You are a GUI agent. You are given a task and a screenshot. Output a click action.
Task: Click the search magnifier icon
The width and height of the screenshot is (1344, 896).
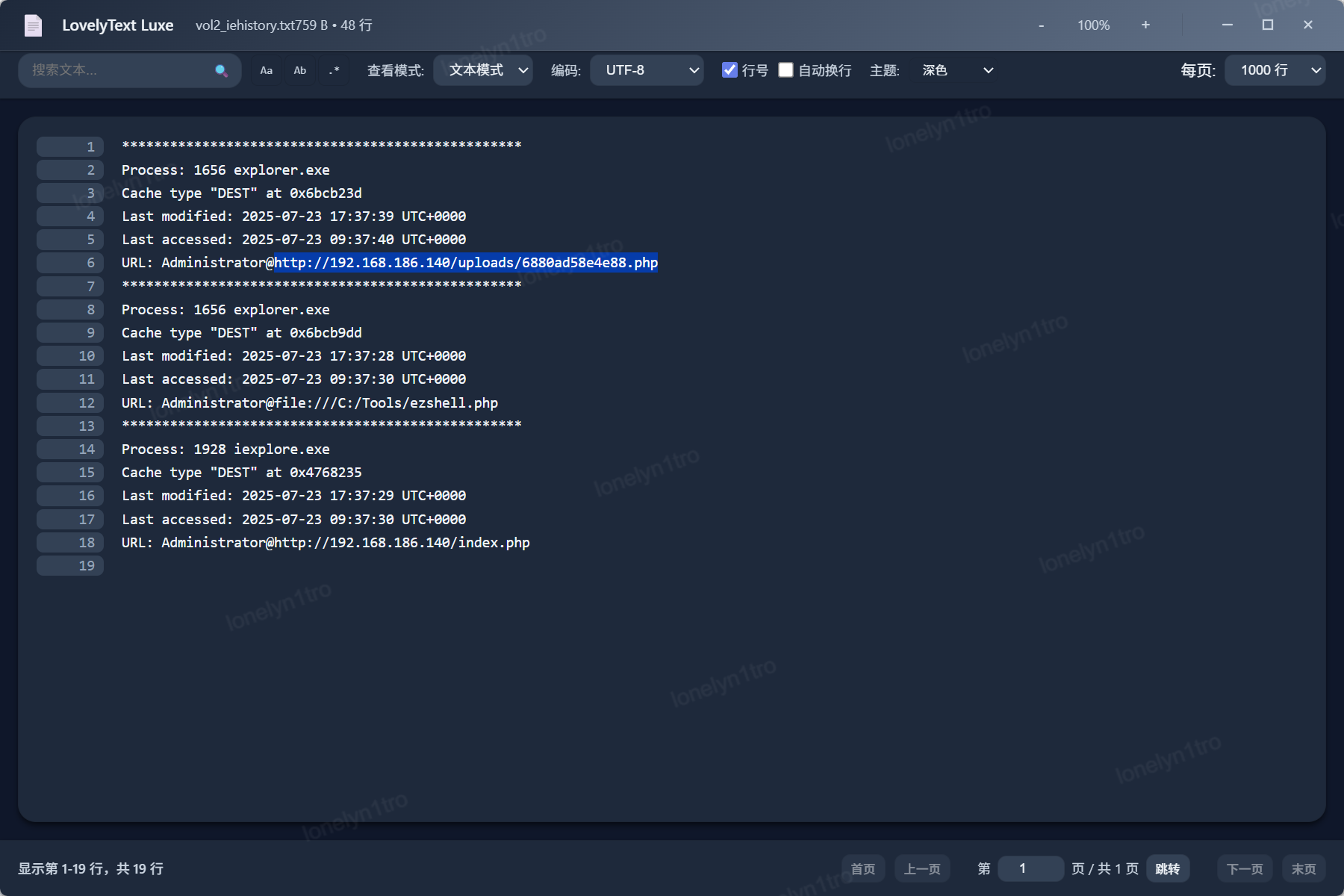[x=221, y=71]
